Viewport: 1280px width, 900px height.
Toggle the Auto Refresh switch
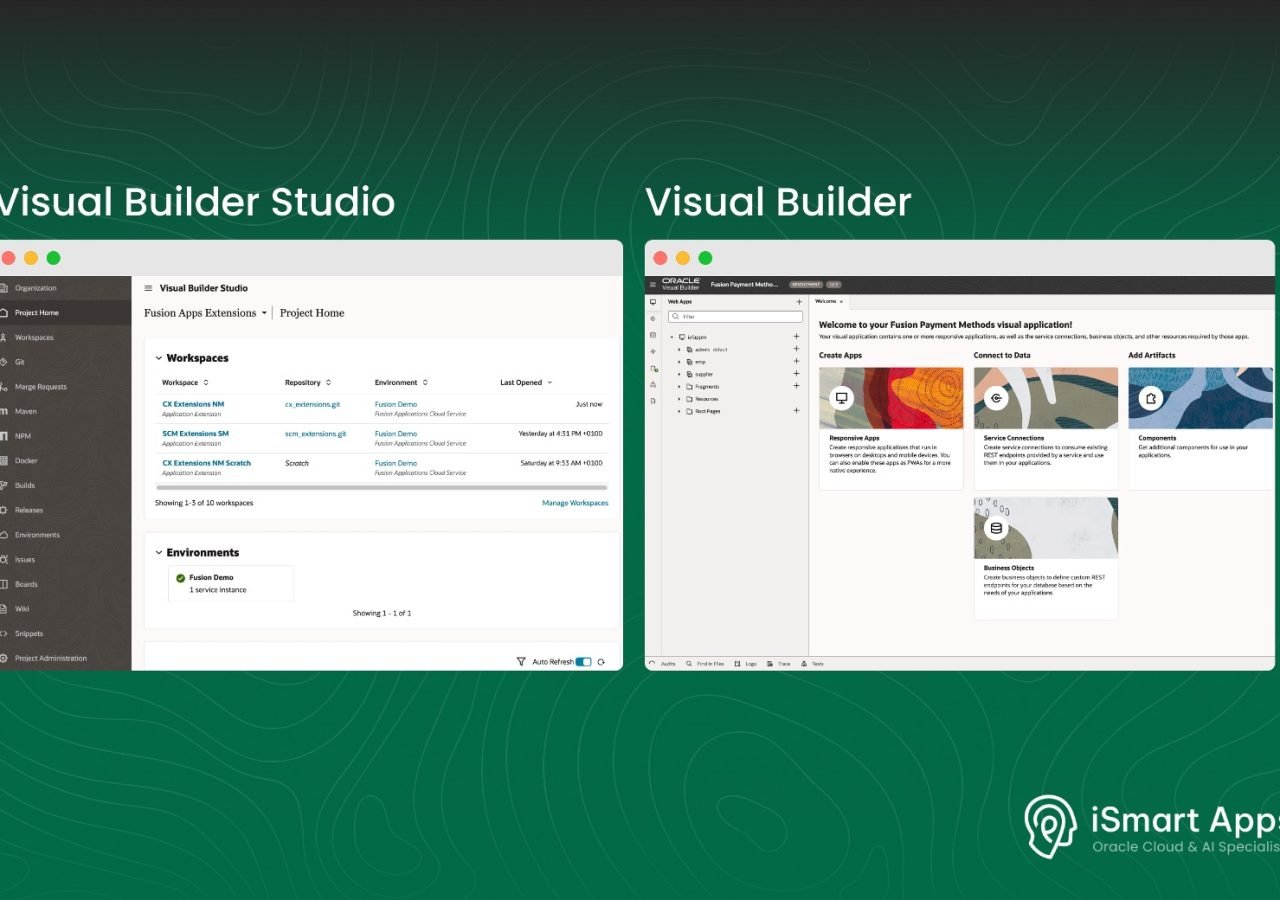(584, 662)
